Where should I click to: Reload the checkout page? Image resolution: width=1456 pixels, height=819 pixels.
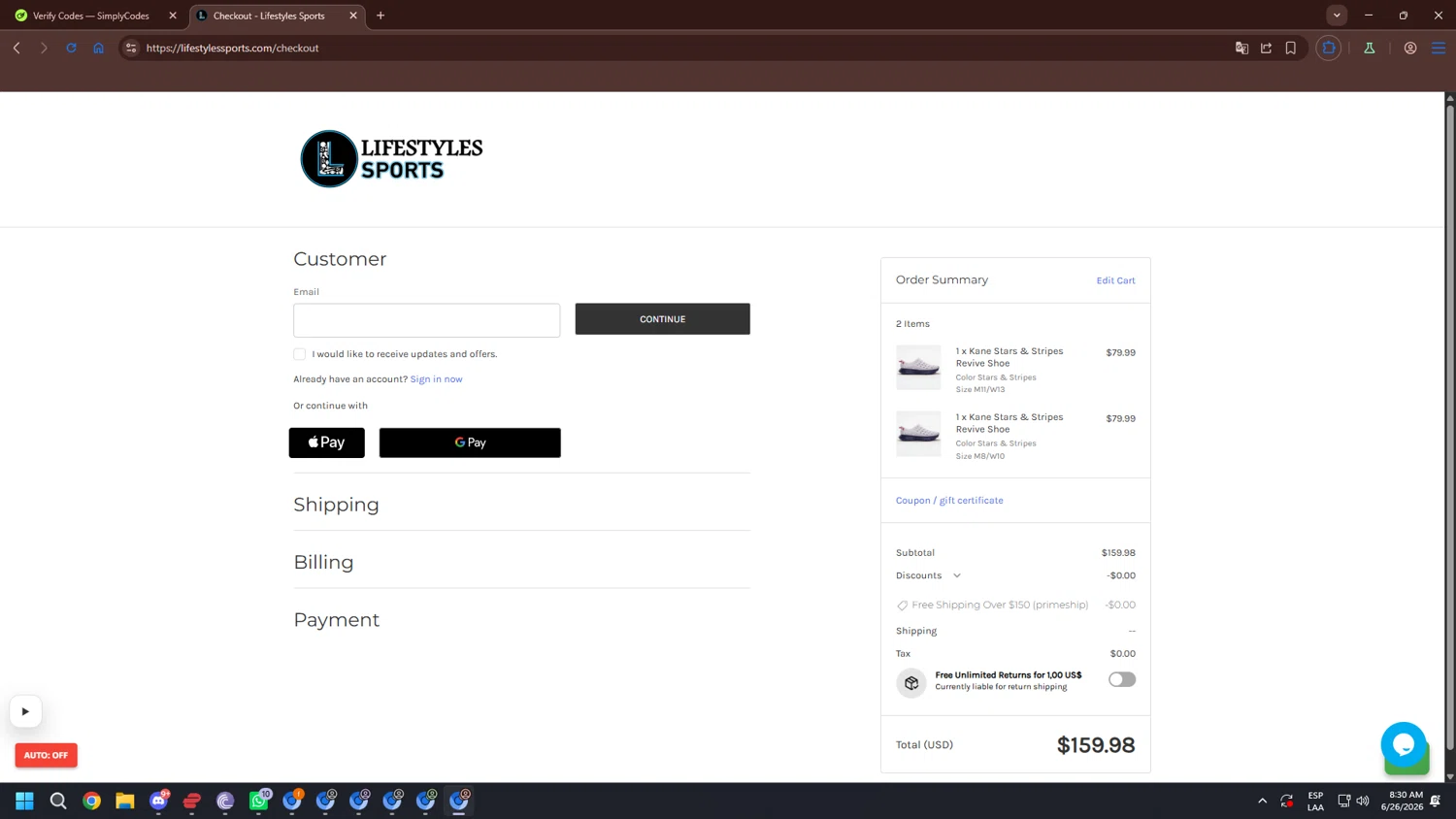click(71, 48)
